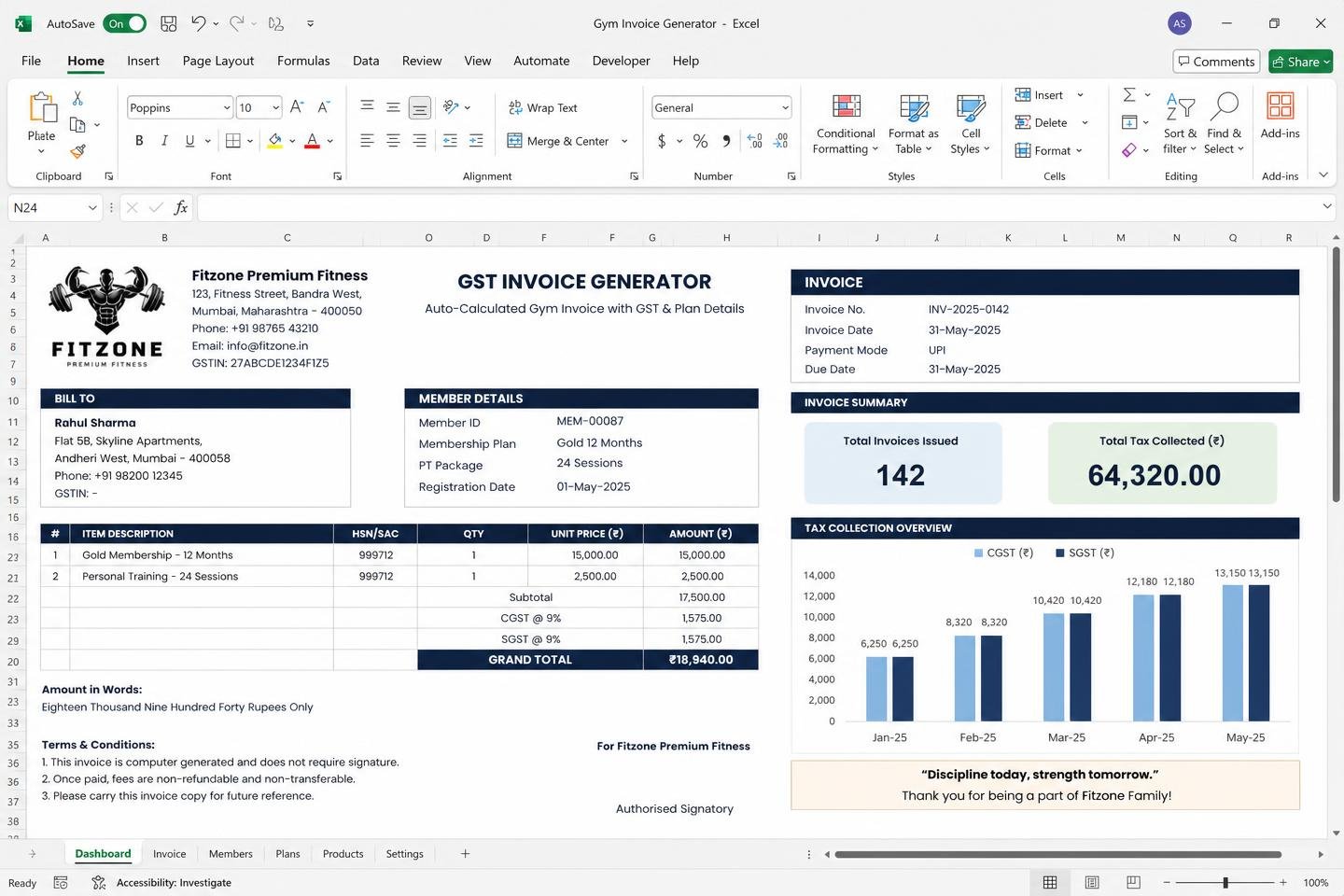The image size is (1344, 896).
Task: Click the formula bar input field
Action: 758,207
